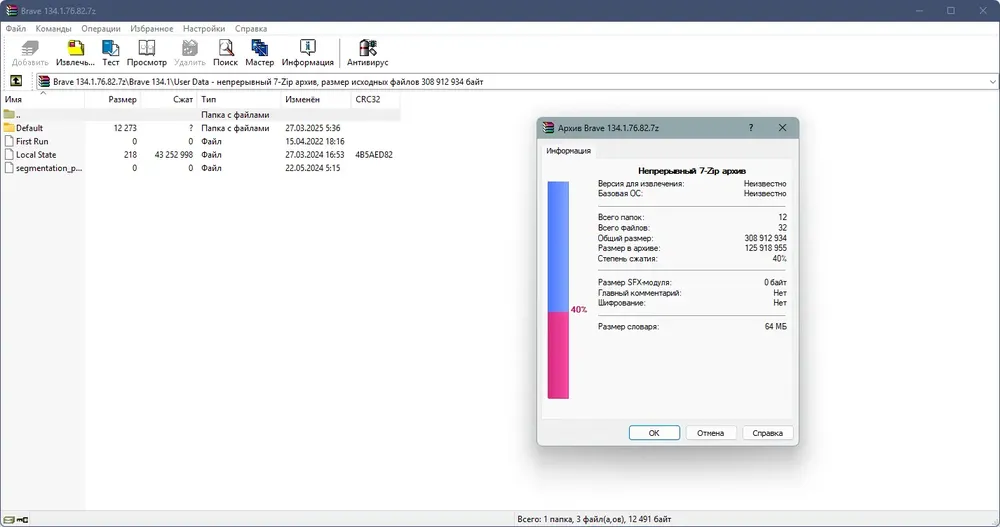Click the question mark help button in dialog title

(x=751, y=128)
